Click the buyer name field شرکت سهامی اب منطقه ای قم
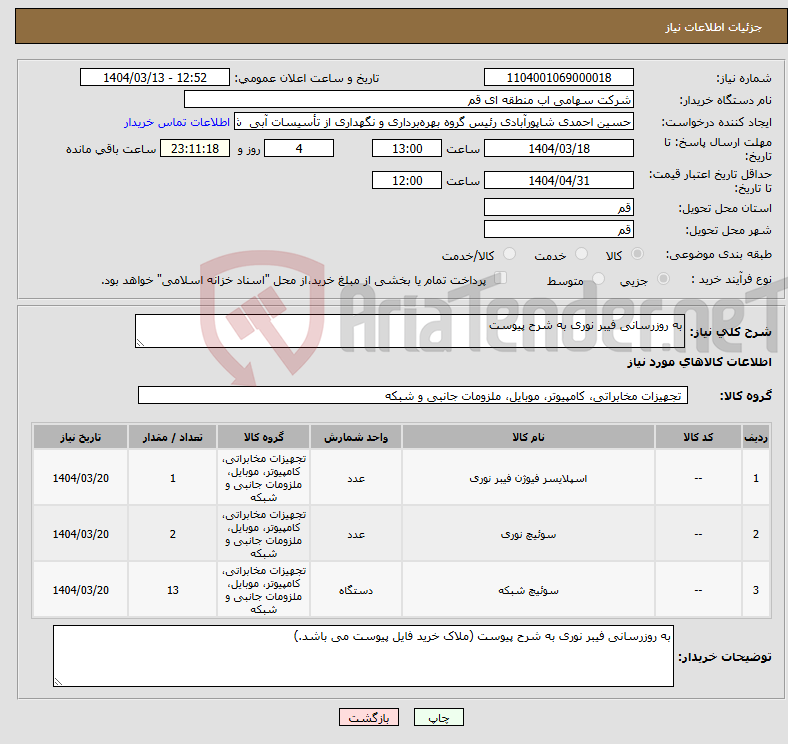 click(409, 100)
